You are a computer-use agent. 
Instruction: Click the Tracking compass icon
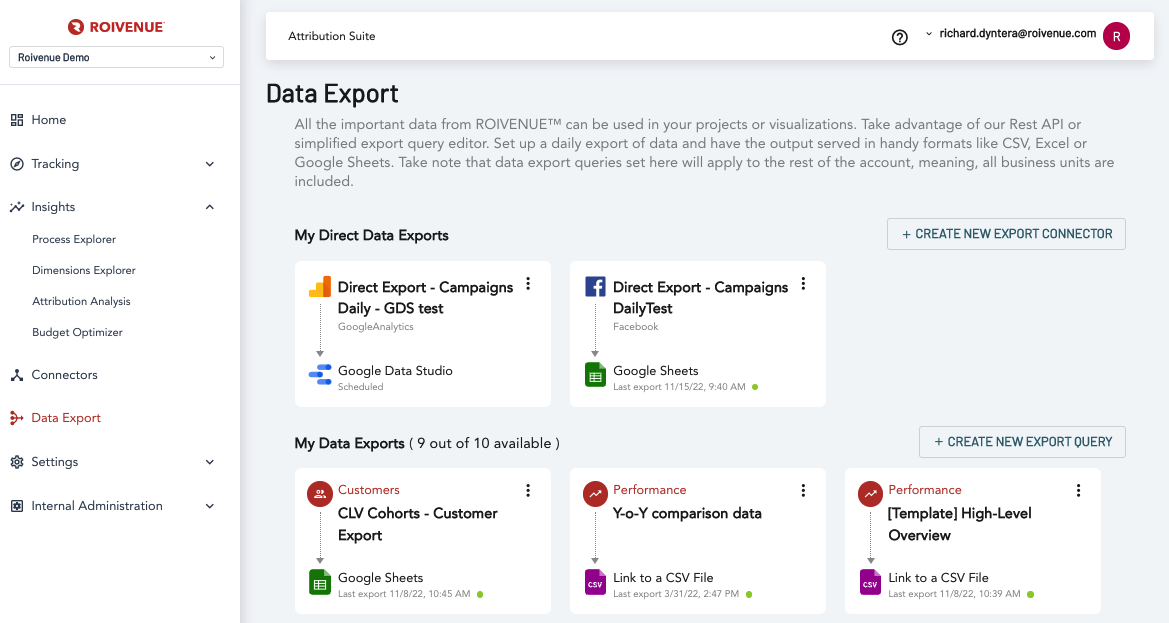16,164
